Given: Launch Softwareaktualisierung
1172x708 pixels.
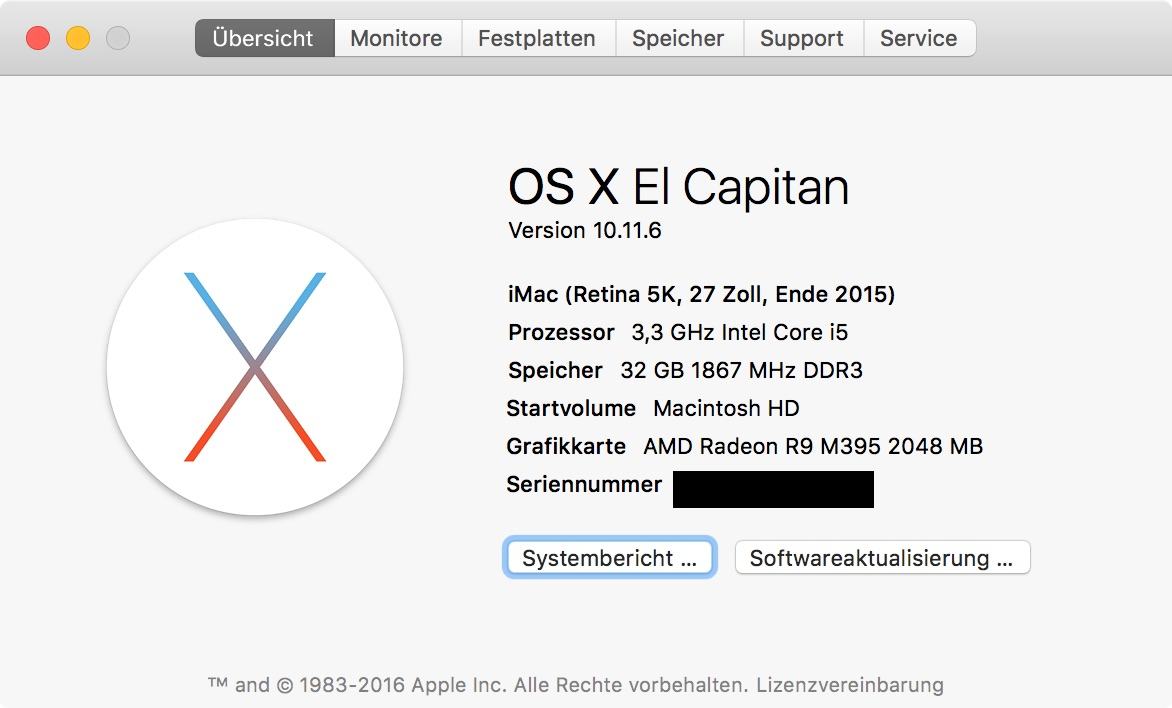Looking at the screenshot, I should point(882,558).
